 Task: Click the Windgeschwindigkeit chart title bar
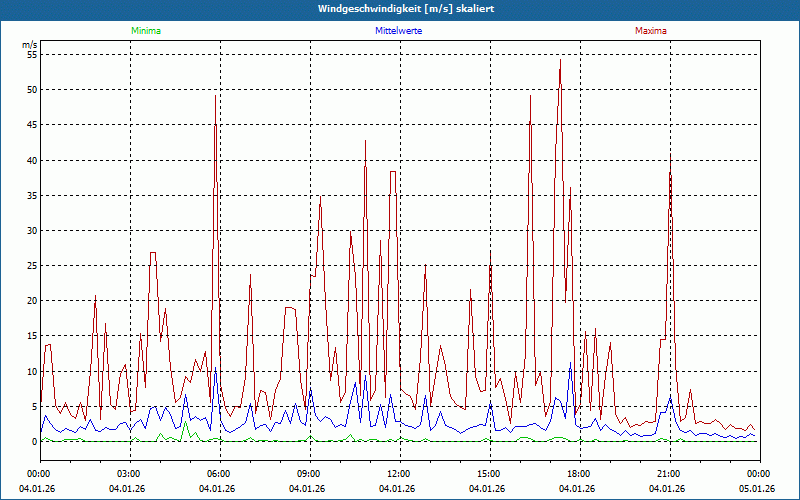tap(399, 9)
